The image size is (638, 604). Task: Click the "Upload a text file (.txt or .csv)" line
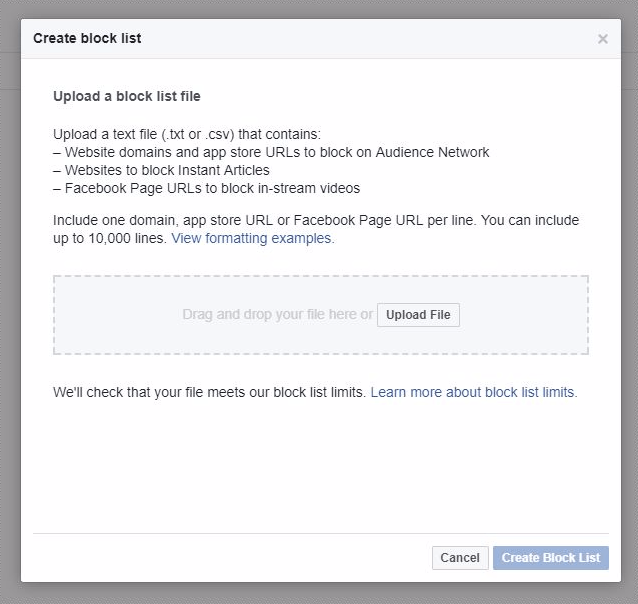point(187,134)
